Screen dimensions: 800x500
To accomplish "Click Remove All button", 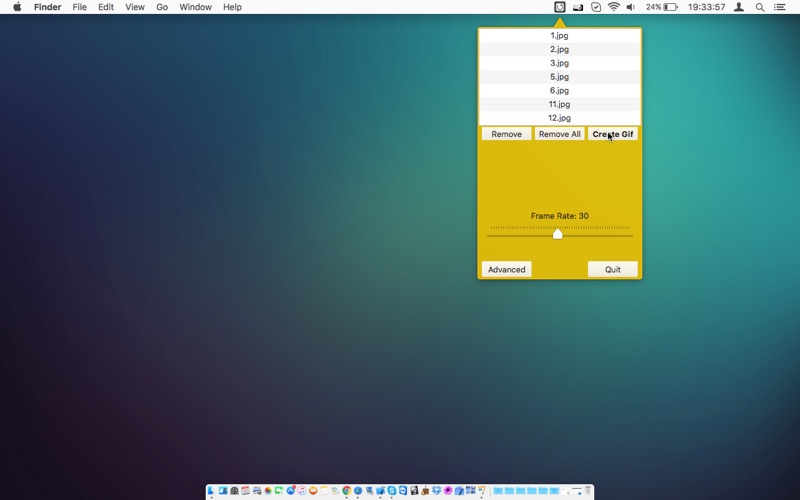I will 559,134.
